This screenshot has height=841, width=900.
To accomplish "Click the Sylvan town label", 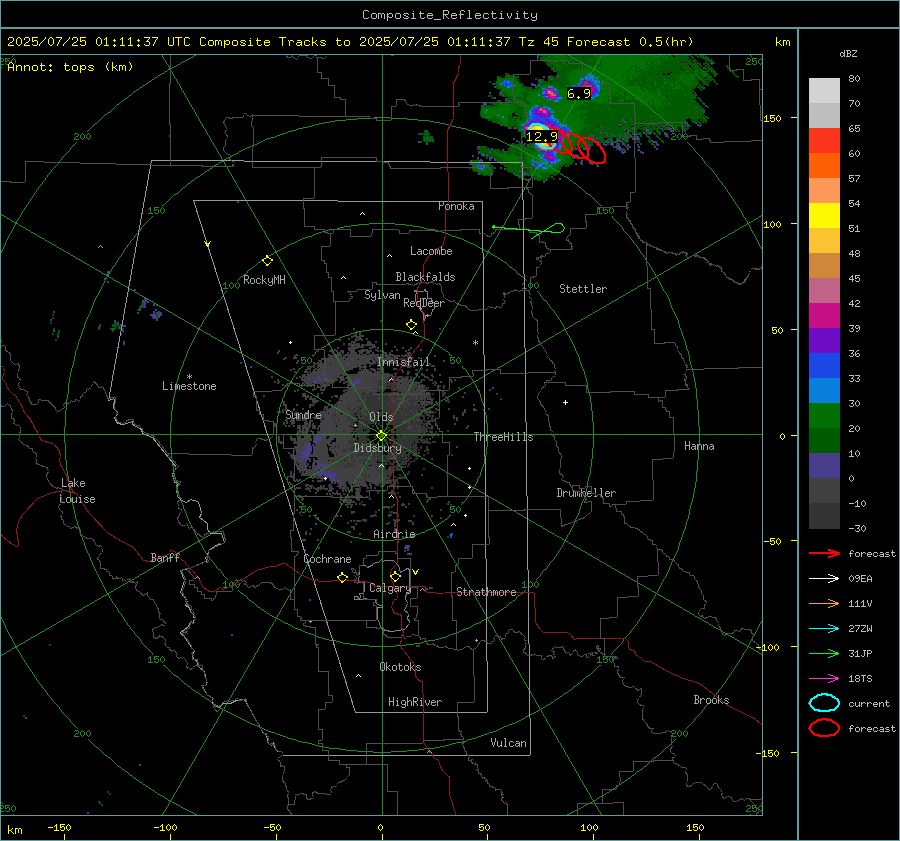I will tap(382, 295).
